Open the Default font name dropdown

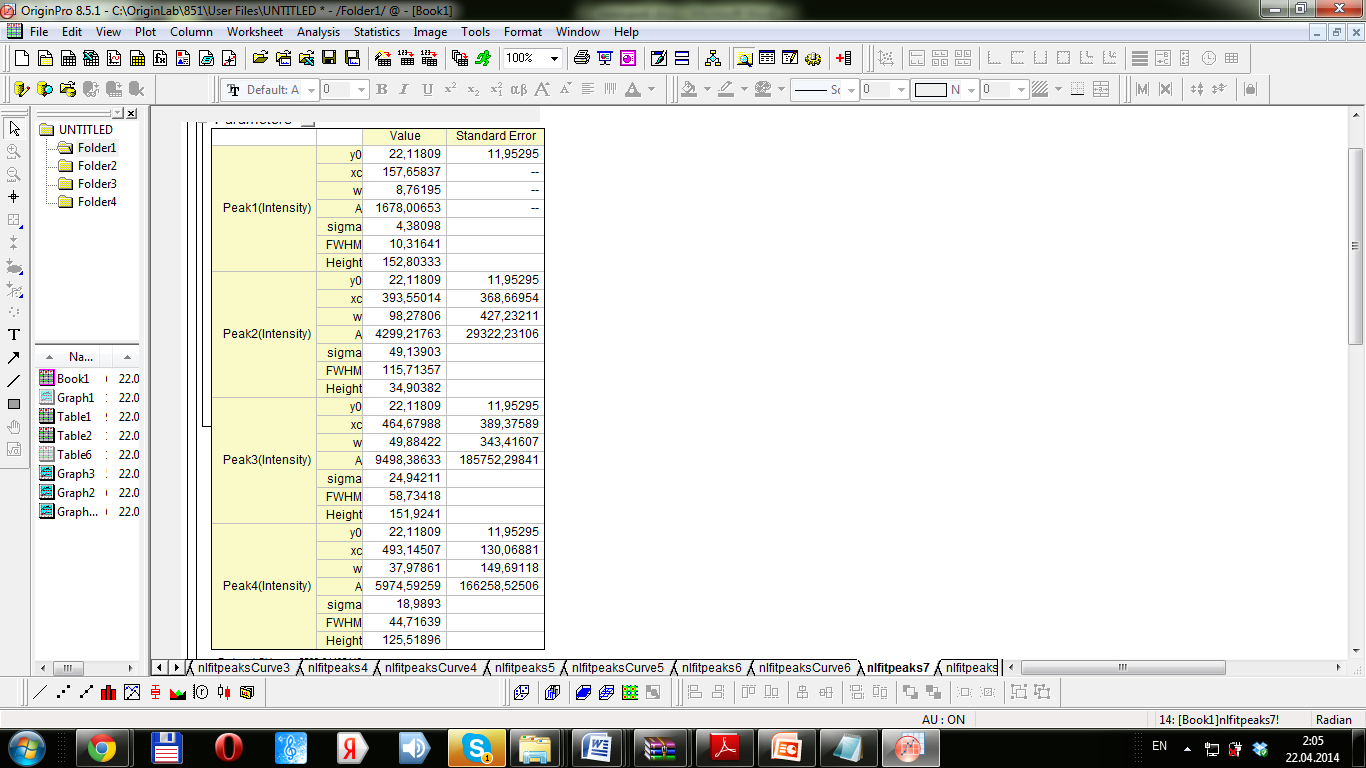(x=311, y=90)
